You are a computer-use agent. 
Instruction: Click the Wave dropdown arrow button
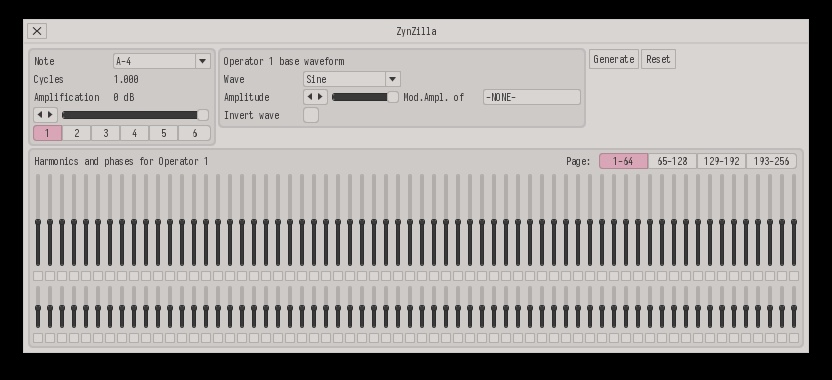click(393, 79)
